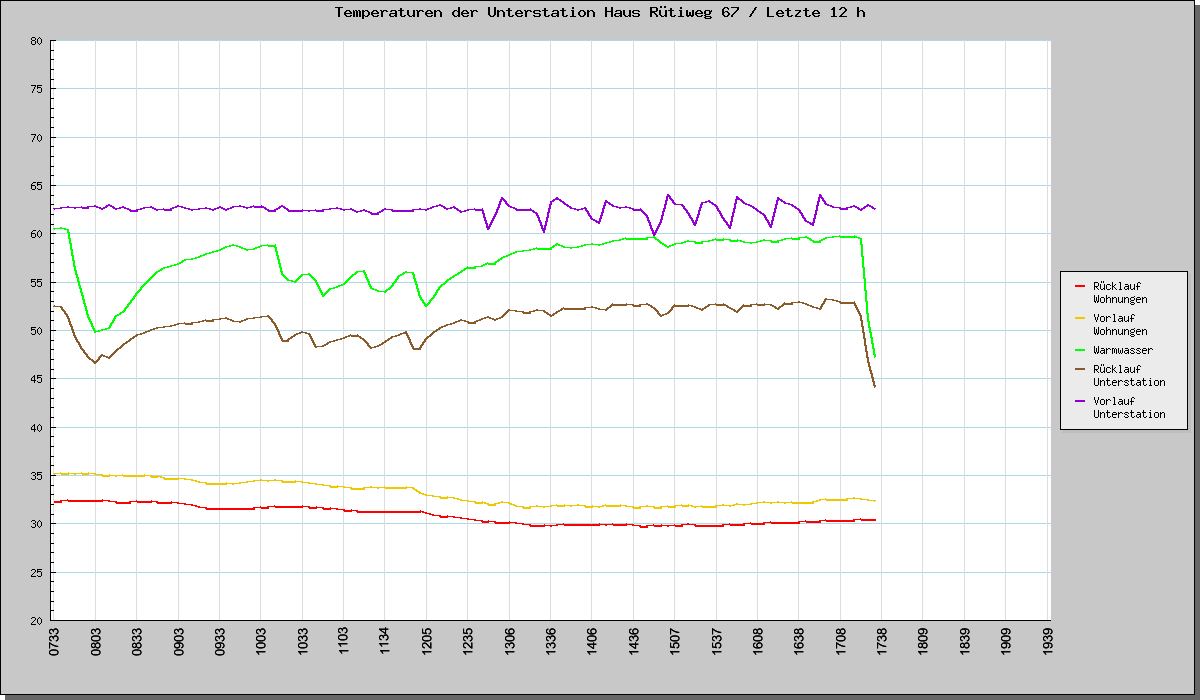1200x700 pixels.
Task: Click the 35 value on the y-axis
Action: (x=36, y=476)
